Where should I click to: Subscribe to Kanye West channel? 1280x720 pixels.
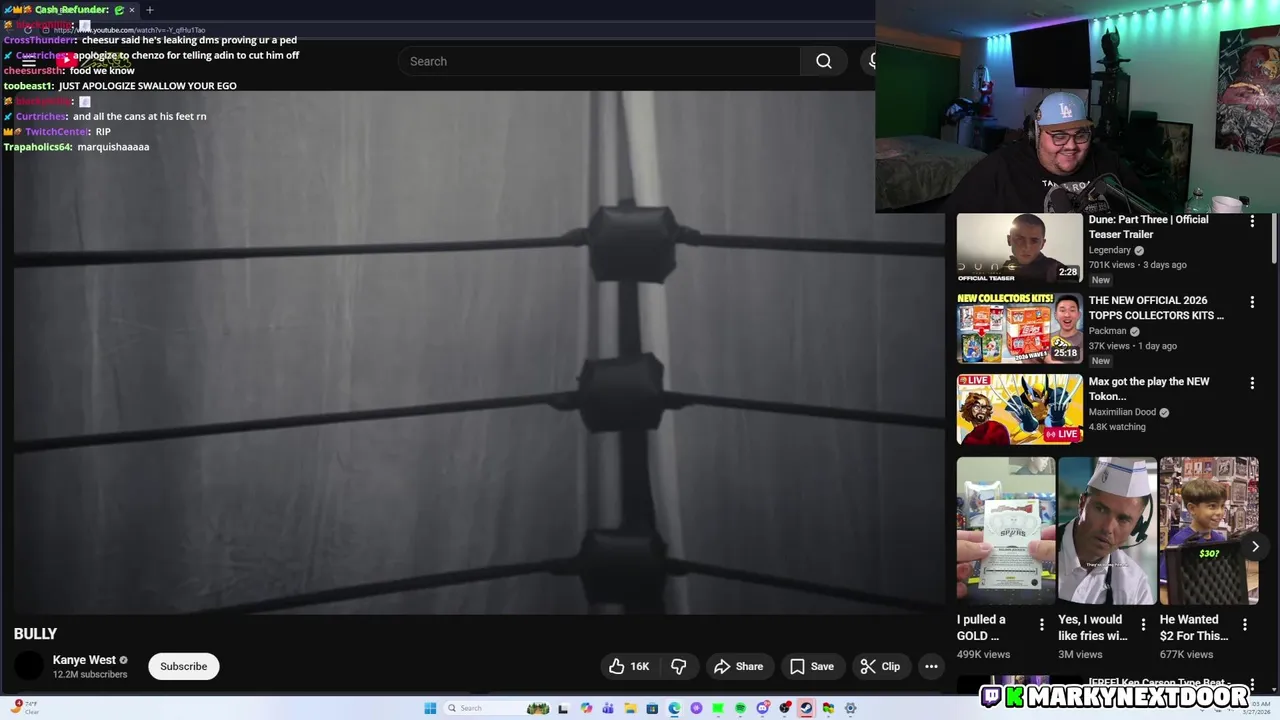click(x=184, y=666)
